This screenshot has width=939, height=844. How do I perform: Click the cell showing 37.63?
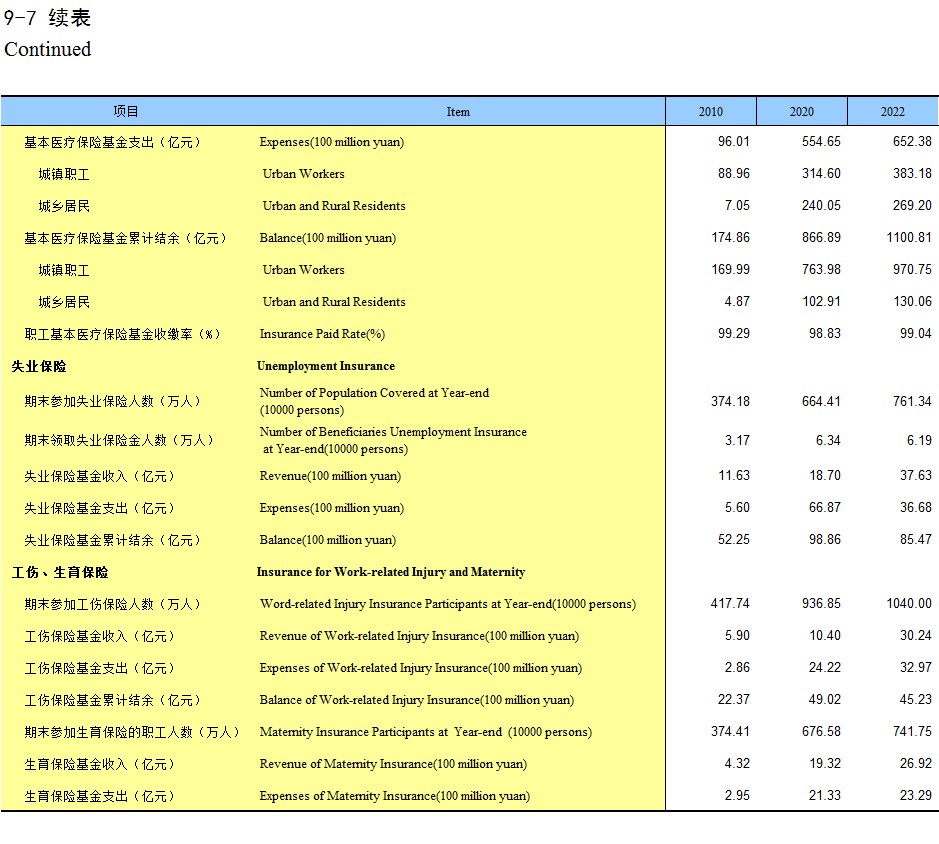[x=916, y=476]
